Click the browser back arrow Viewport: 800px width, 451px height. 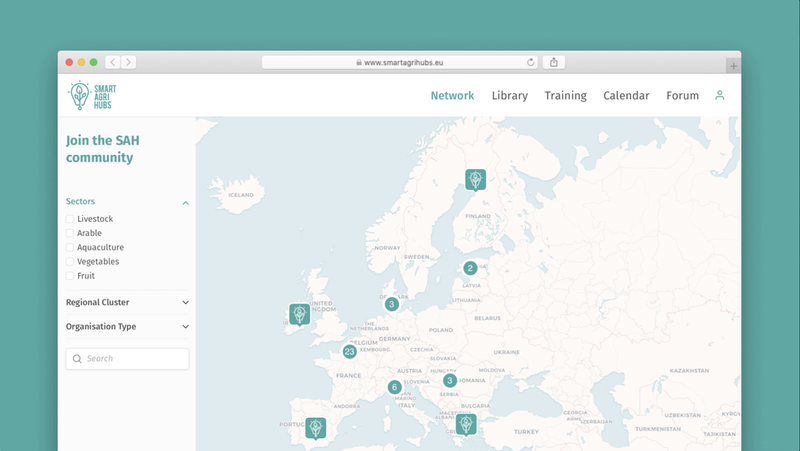[113, 62]
